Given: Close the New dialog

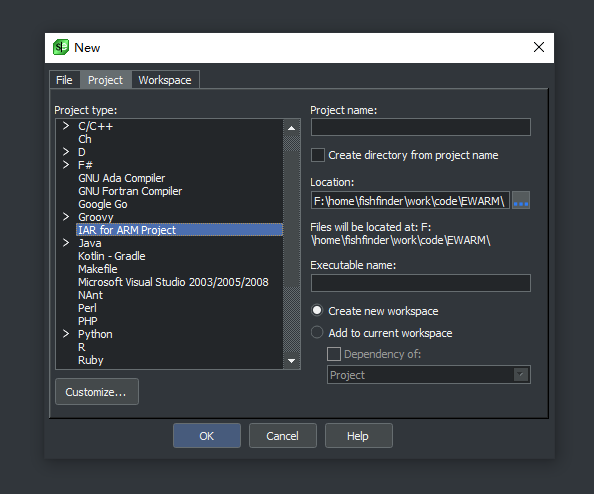Looking at the screenshot, I should point(539,47).
